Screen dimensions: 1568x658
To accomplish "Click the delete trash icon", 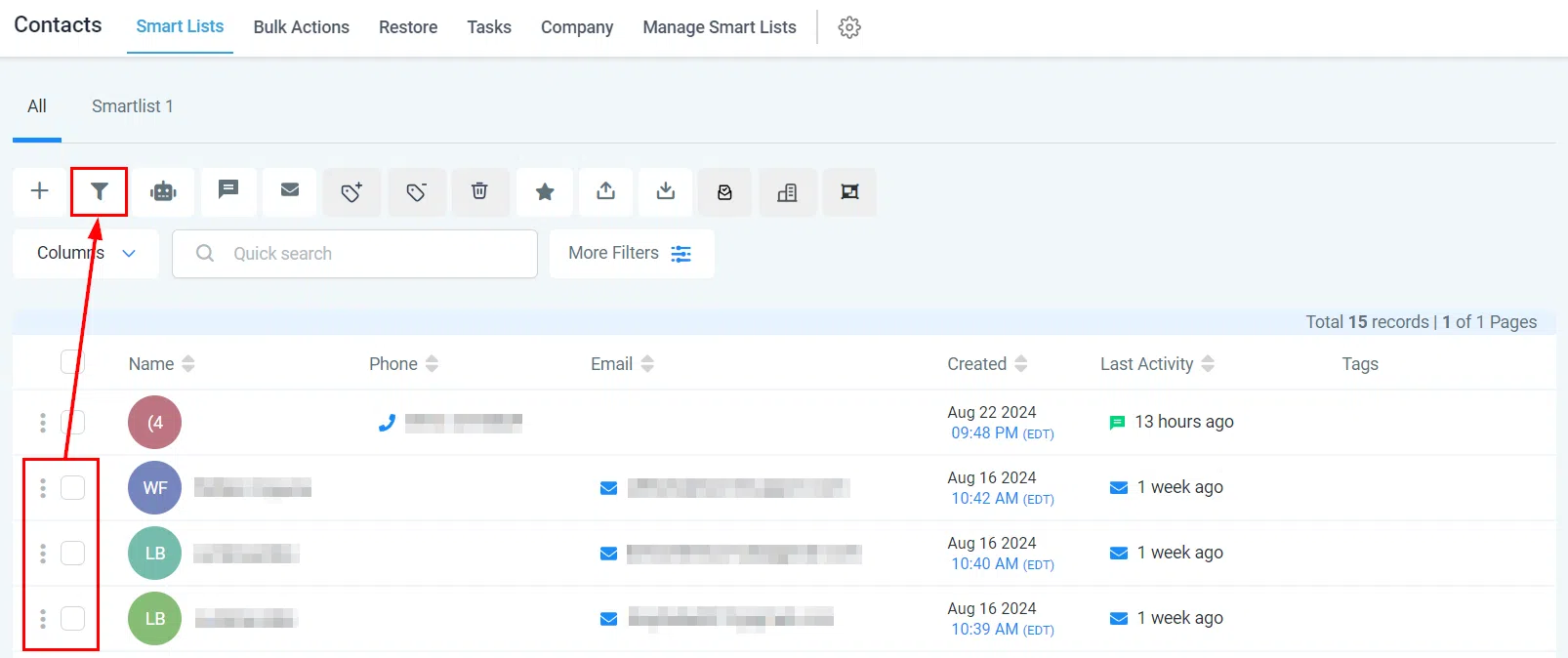I will pos(479,190).
